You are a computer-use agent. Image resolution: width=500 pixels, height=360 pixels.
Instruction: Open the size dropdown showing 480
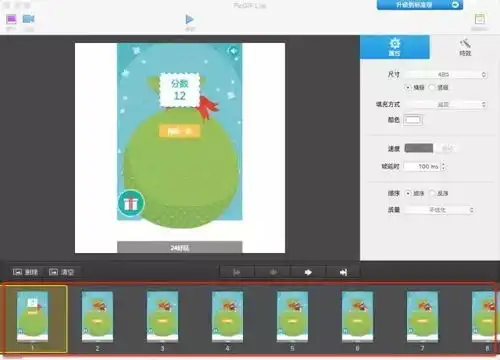446,74
